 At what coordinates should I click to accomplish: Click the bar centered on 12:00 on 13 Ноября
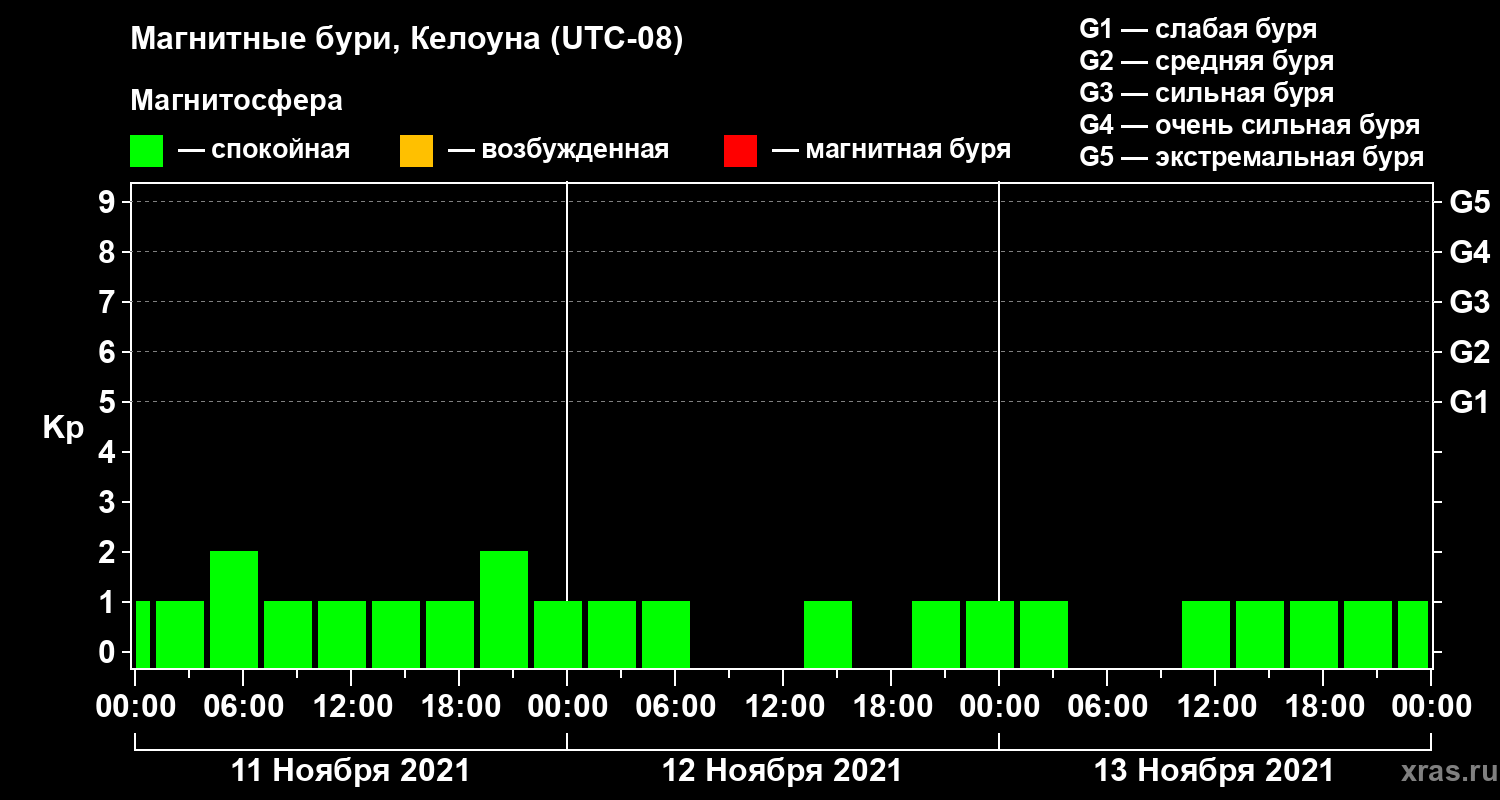[1206, 634]
